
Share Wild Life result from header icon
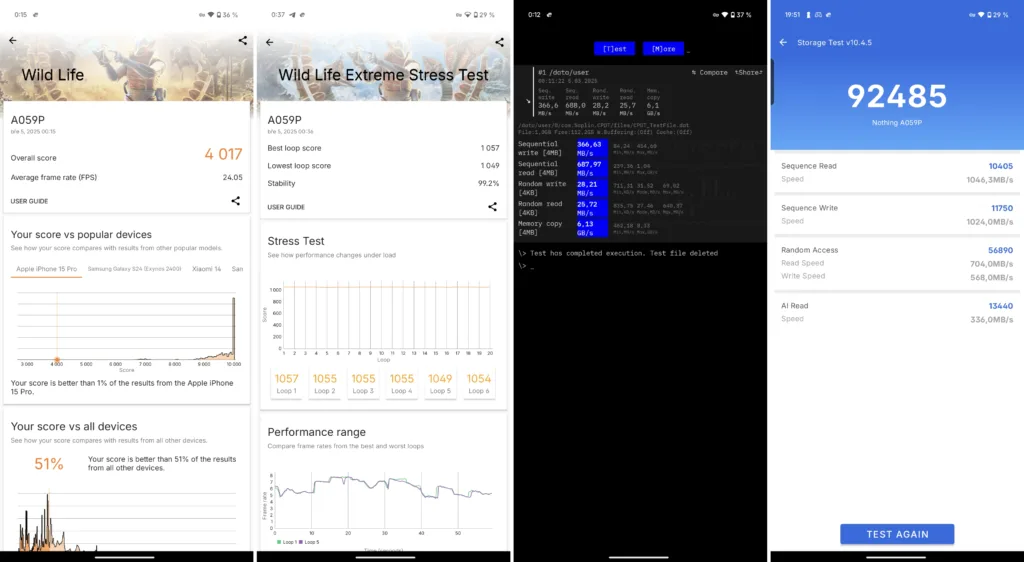(x=243, y=41)
